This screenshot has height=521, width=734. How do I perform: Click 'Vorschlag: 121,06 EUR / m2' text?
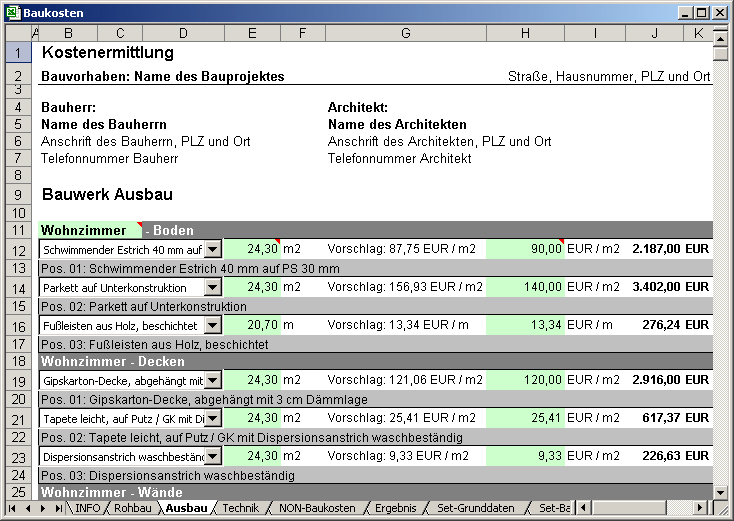click(x=405, y=380)
